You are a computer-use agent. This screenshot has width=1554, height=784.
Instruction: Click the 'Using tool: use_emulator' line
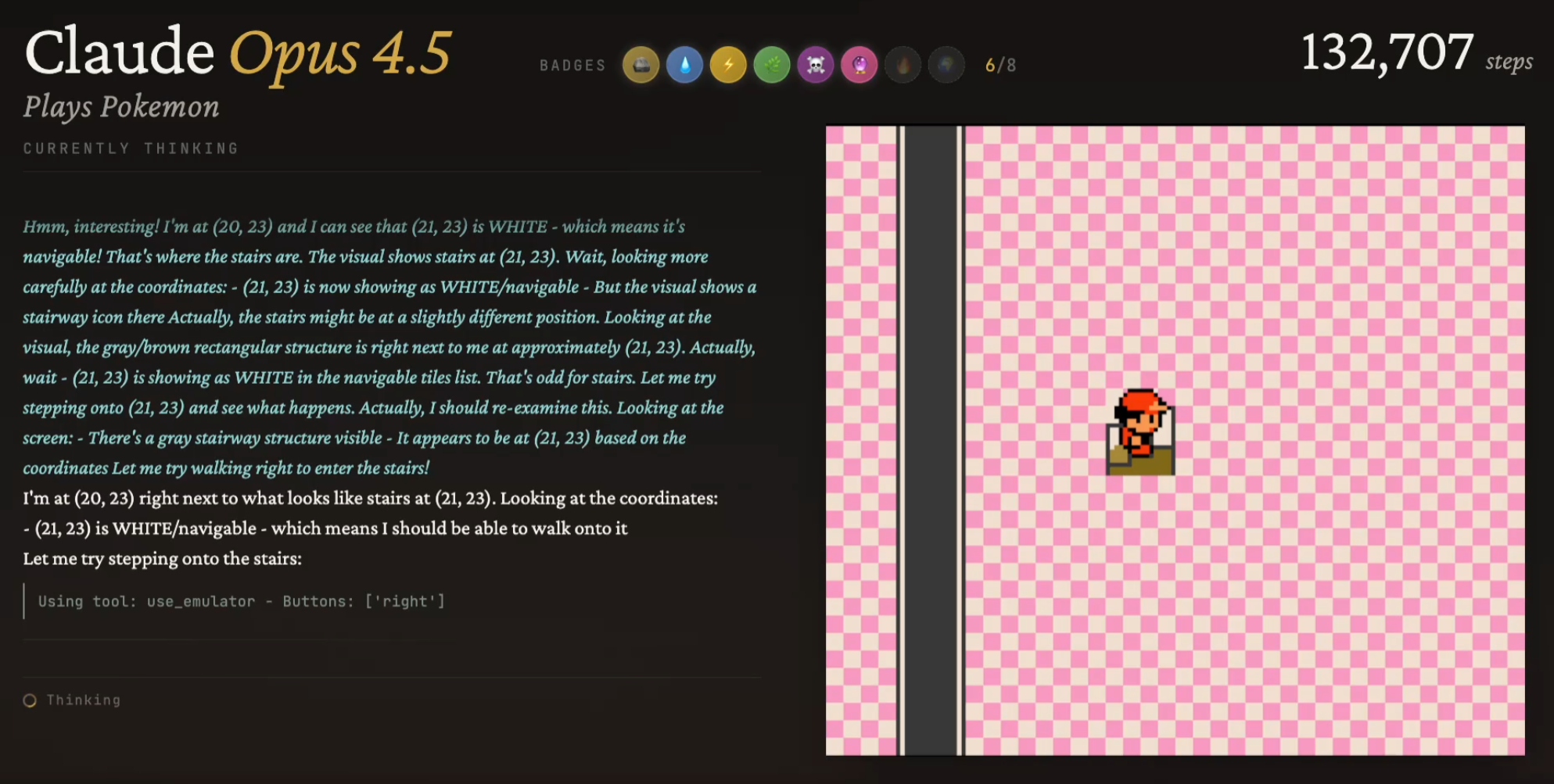242,601
